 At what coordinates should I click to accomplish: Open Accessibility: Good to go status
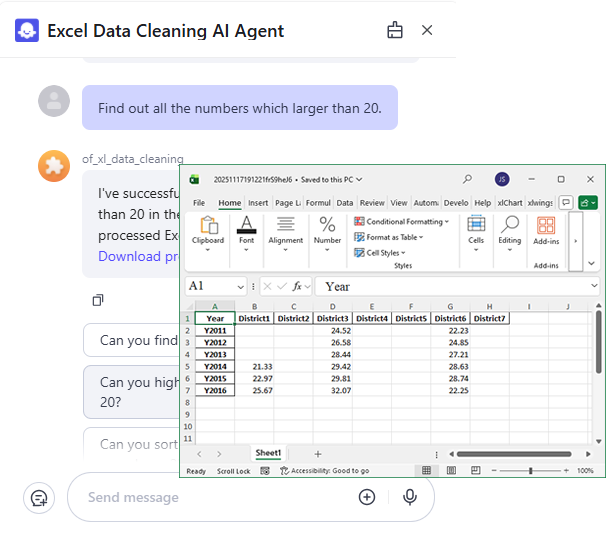coord(325,471)
